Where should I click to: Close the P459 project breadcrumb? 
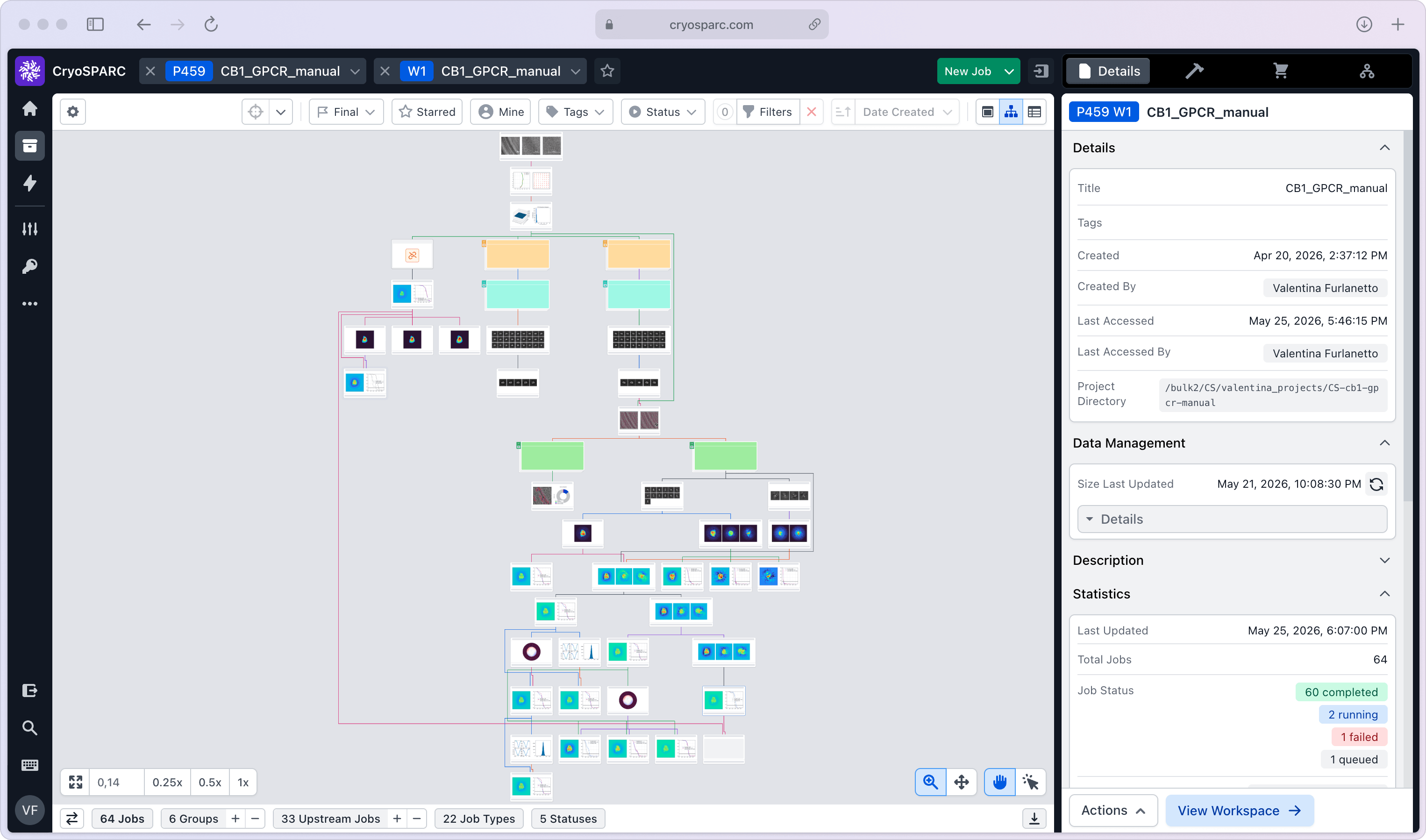click(150, 71)
